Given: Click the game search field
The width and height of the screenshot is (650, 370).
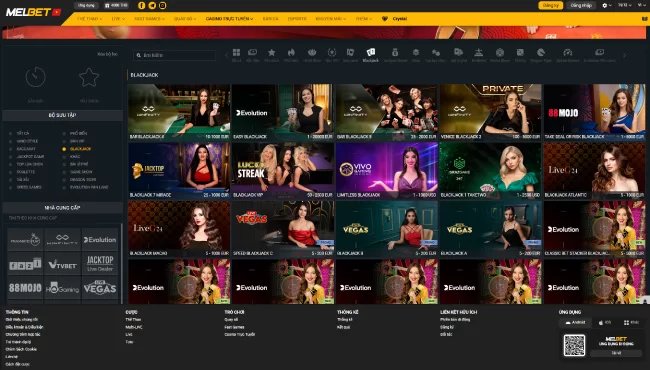Looking at the screenshot, I should (175, 55).
